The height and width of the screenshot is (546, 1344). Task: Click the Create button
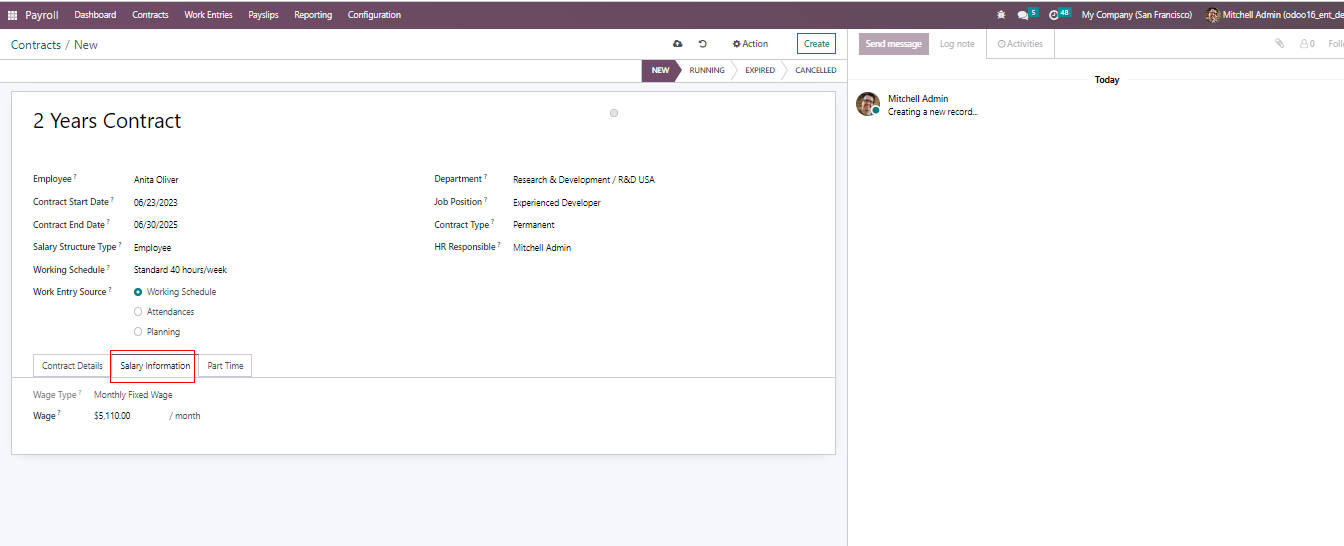click(816, 44)
